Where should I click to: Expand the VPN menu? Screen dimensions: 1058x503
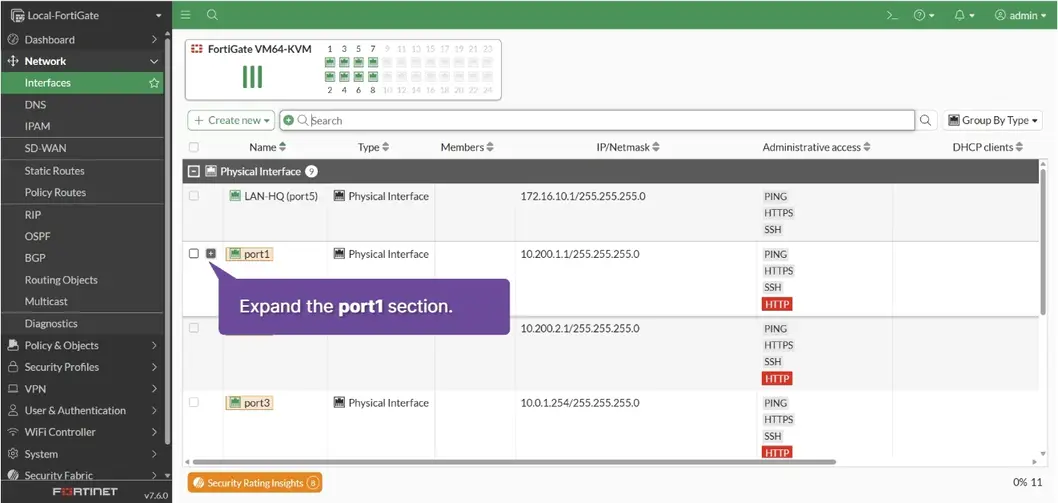[82, 389]
